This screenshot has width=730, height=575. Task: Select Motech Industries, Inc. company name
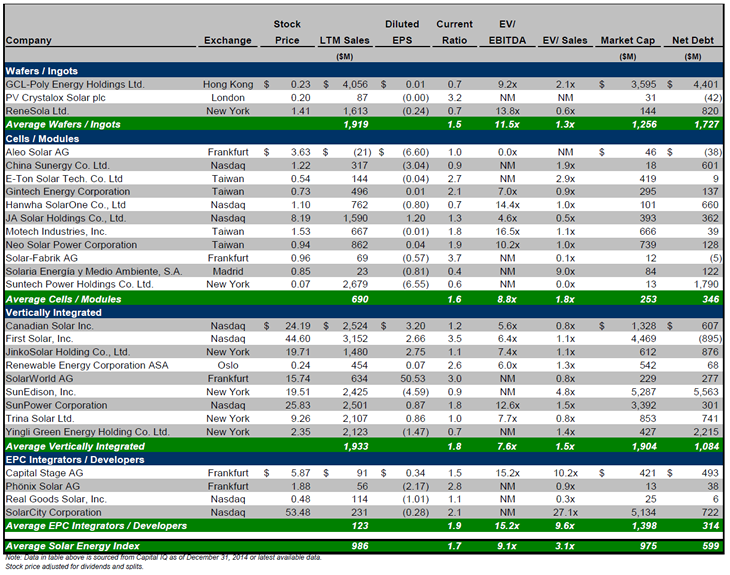(x=56, y=231)
